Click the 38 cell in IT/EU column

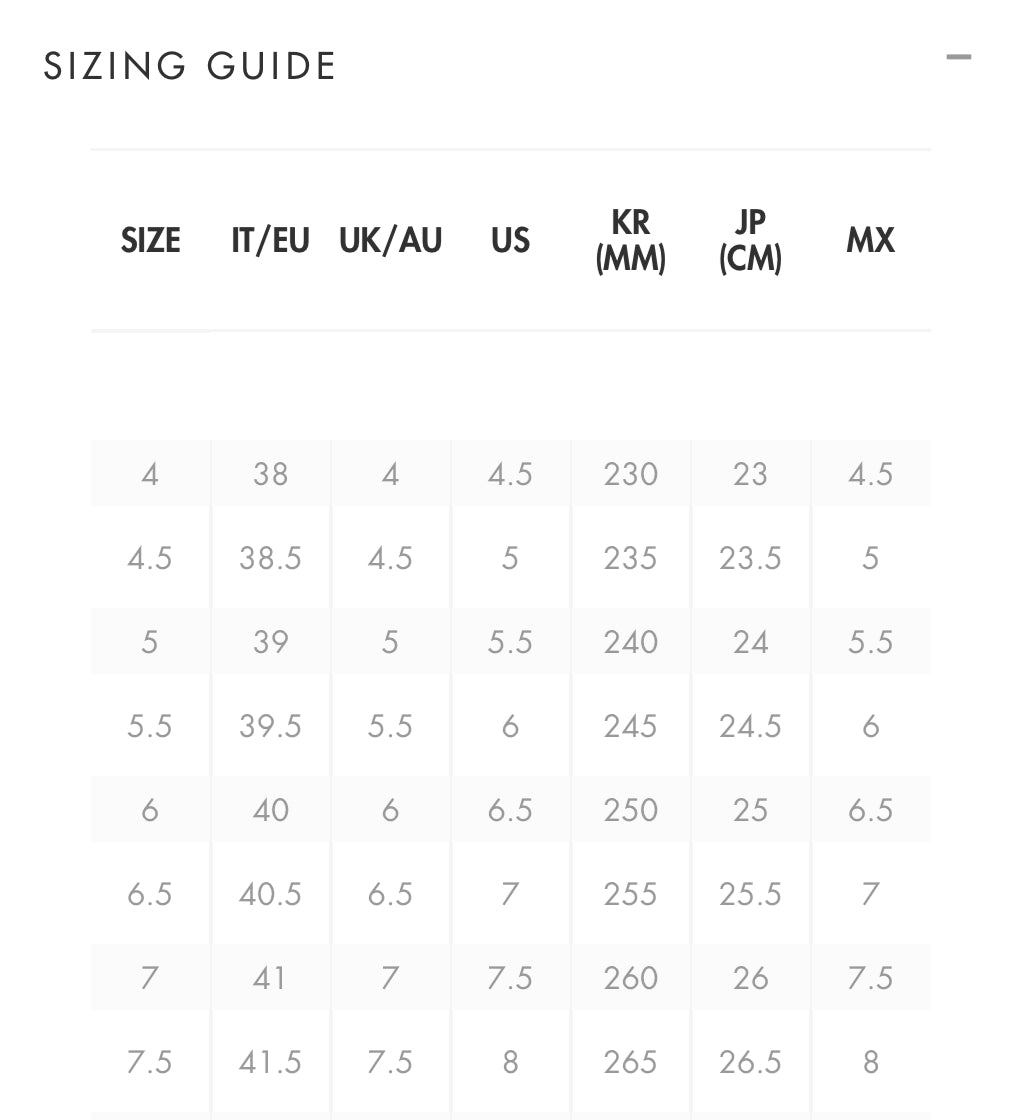(x=270, y=473)
